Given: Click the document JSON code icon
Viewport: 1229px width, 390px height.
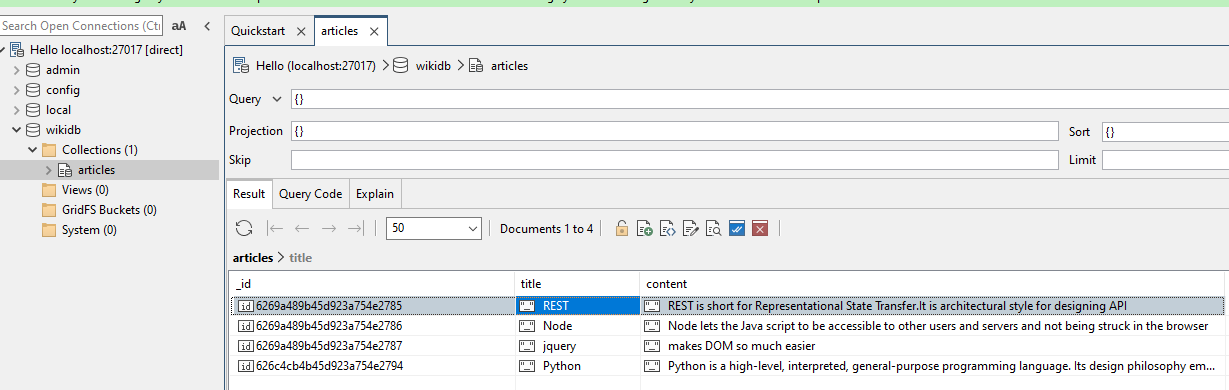Looking at the screenshot, I should [668, 229].
